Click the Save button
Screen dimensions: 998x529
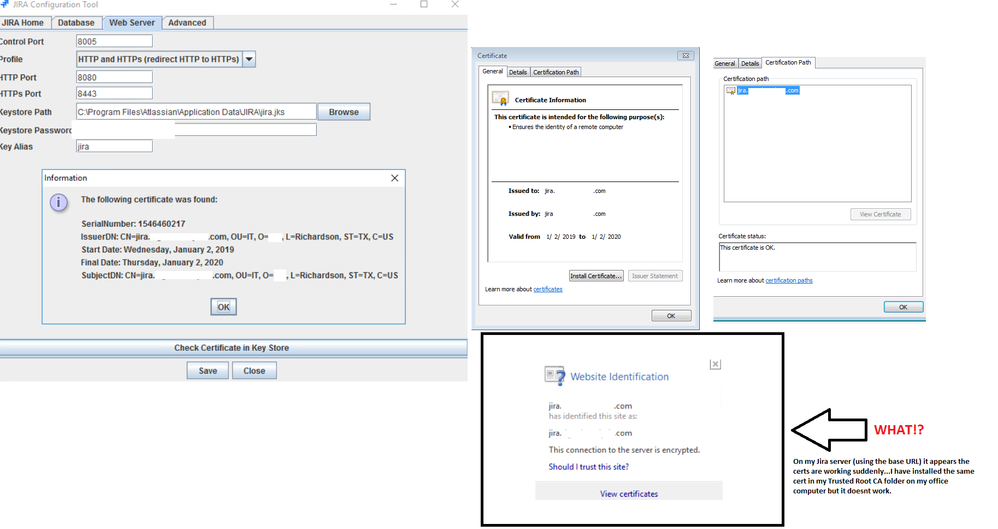point(207,370)
